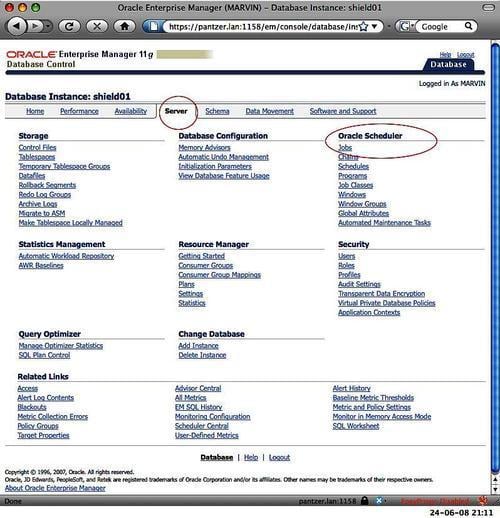Open the Tablespaces link

37,157
